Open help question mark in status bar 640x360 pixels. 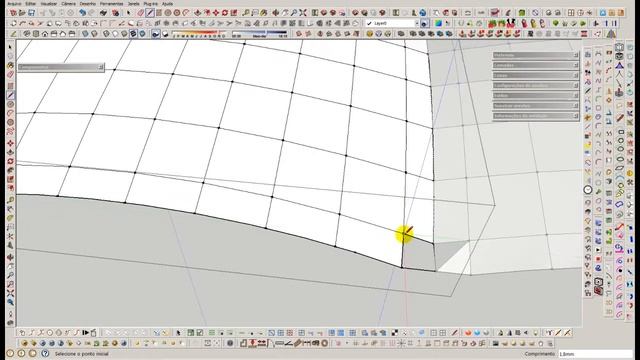tap(45, 353)
